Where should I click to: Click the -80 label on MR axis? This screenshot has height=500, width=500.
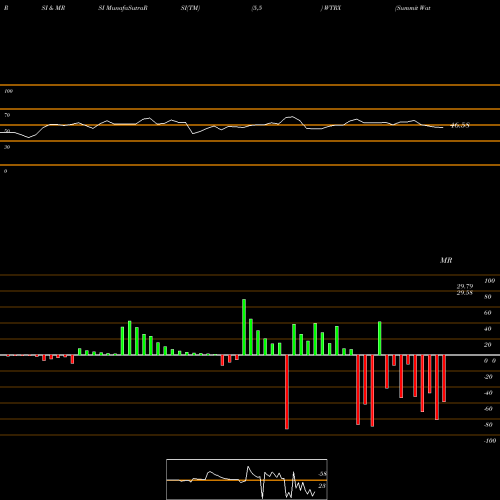click(x=488, y=425)
